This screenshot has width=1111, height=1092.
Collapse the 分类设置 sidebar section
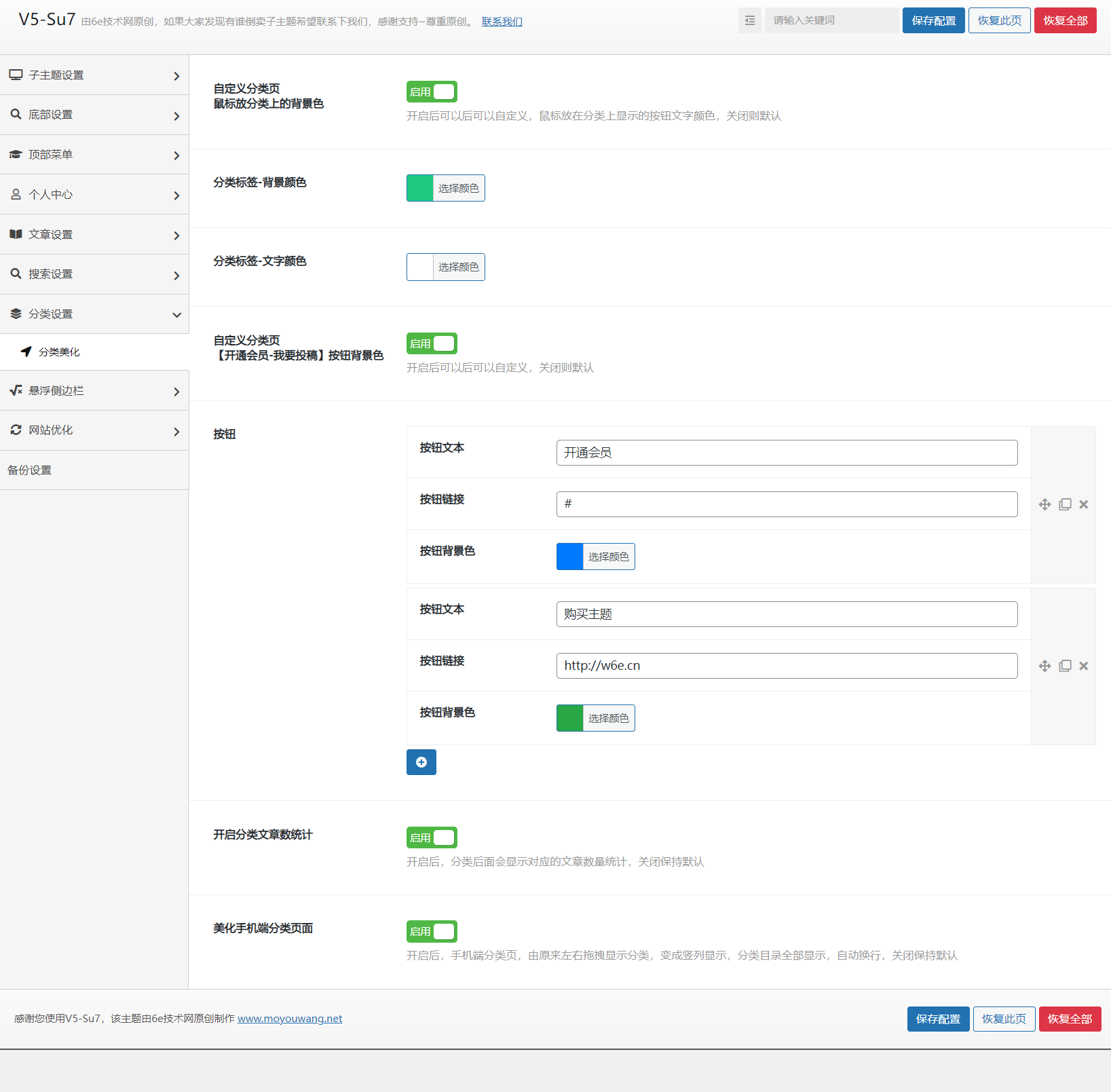(x=94, y=314)
